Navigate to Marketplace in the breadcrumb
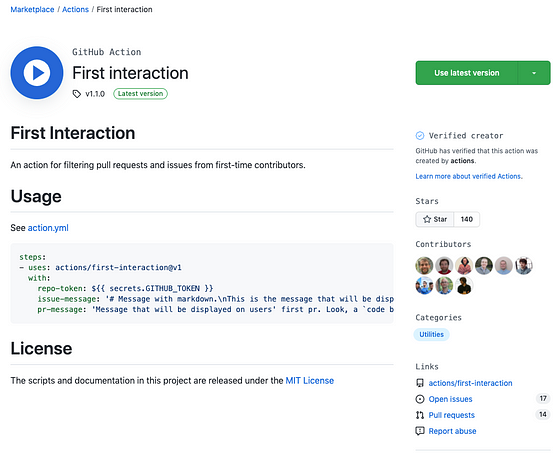This screenshot has width=560, height=457. click(32, 10)
